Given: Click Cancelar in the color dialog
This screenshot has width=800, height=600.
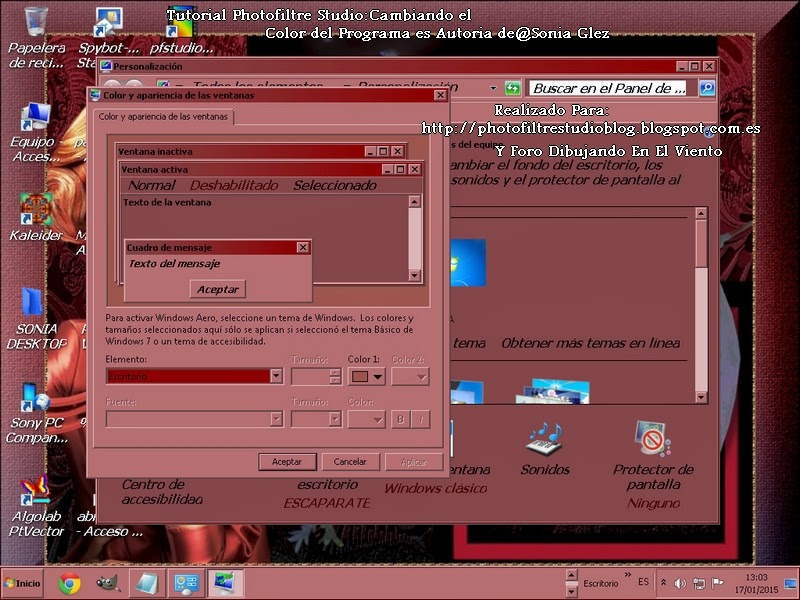Looking at the screenshot, I should point(351,462).
